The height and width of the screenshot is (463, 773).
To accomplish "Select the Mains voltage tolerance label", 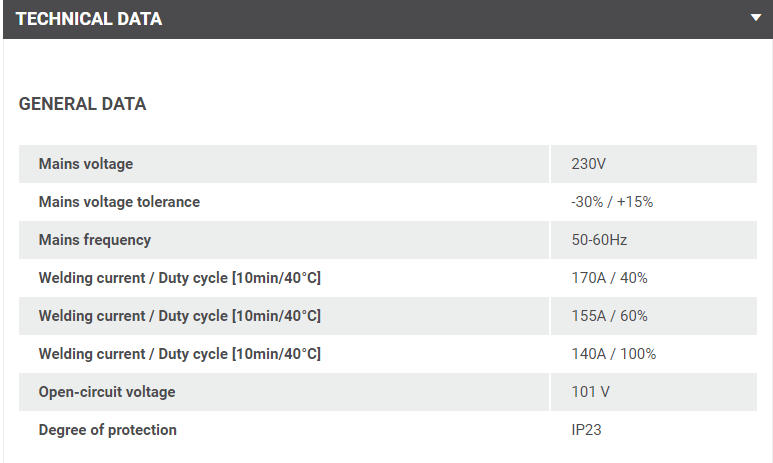I will point(119,202).
